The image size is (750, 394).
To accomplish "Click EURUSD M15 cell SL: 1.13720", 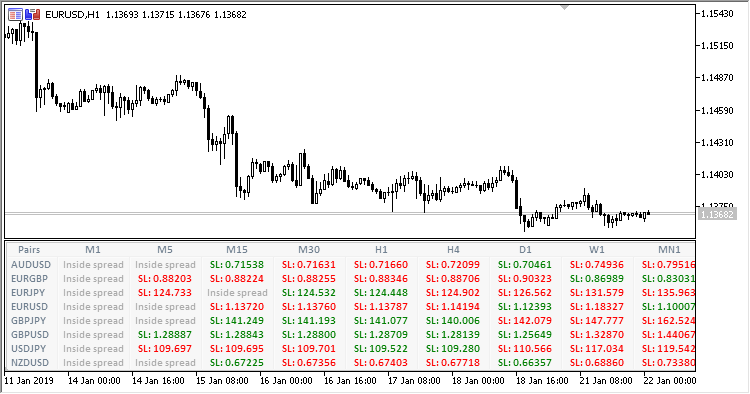I will click(x=237, y=306).
